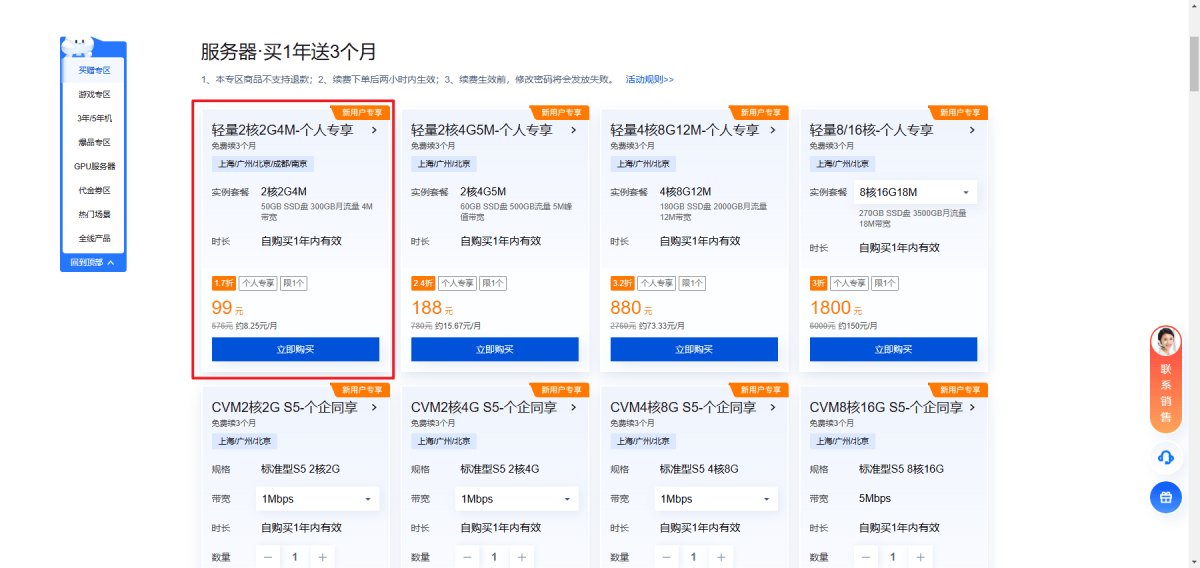Open 1Mbps bandwidth dropdown for CVM4核8G S5
The height and width of the screenshot is (568, 1200).
(716, 499)
